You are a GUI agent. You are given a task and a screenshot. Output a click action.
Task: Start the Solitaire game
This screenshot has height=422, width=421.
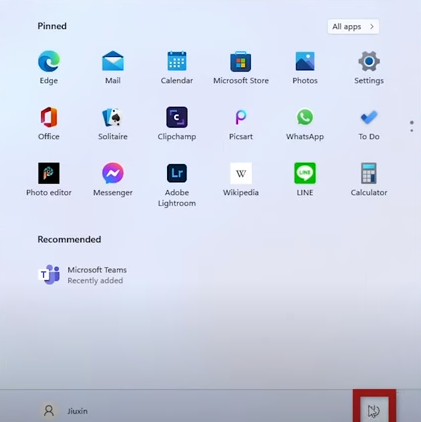click(113, 124)
